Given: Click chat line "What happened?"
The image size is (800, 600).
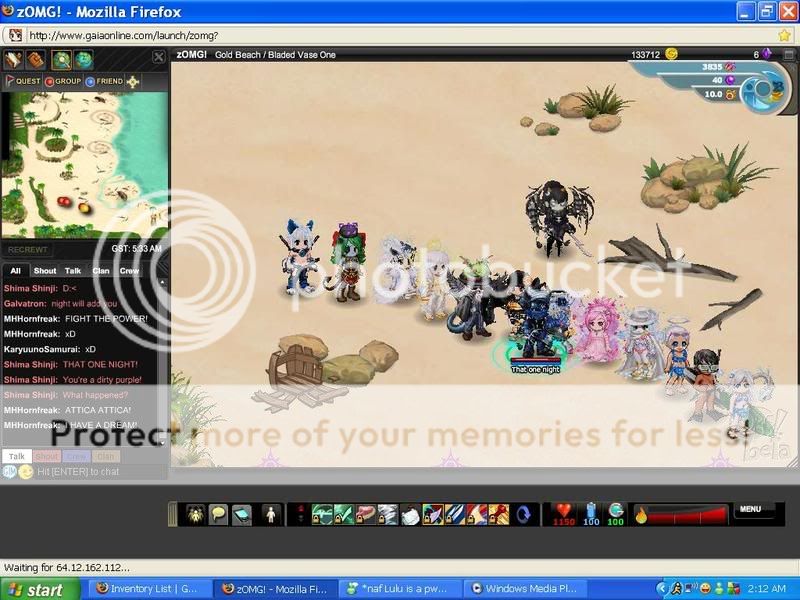Looking at the screenshot, I should pos(95,395).
